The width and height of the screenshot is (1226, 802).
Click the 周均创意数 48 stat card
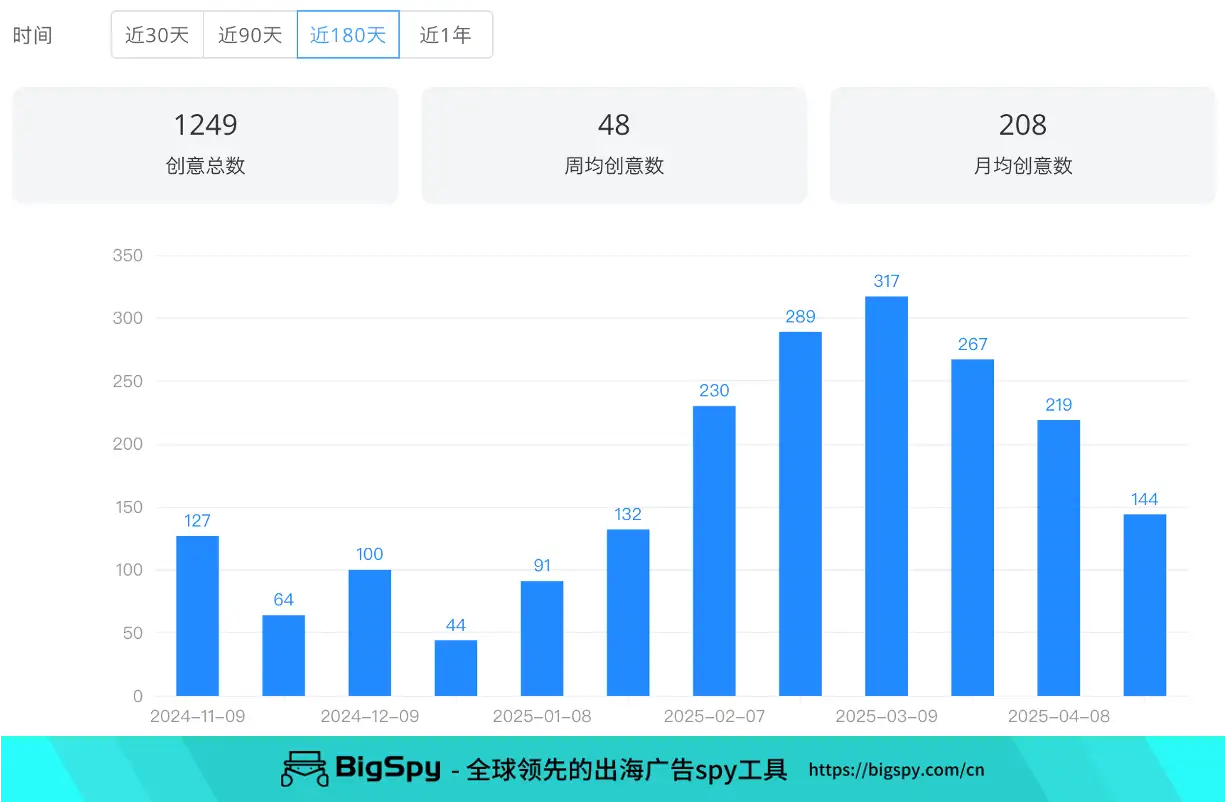614,145
